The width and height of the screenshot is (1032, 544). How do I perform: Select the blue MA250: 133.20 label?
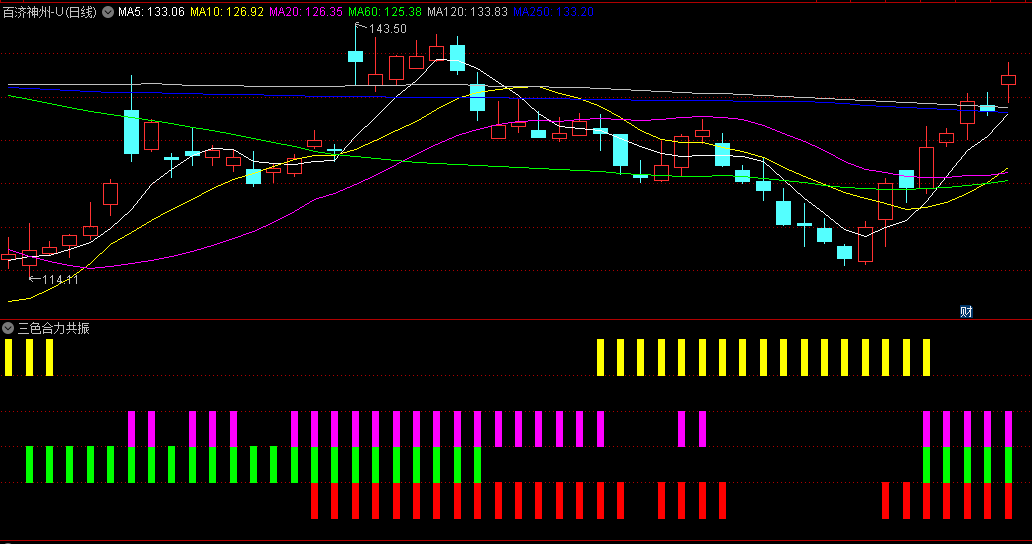[554, 12]
